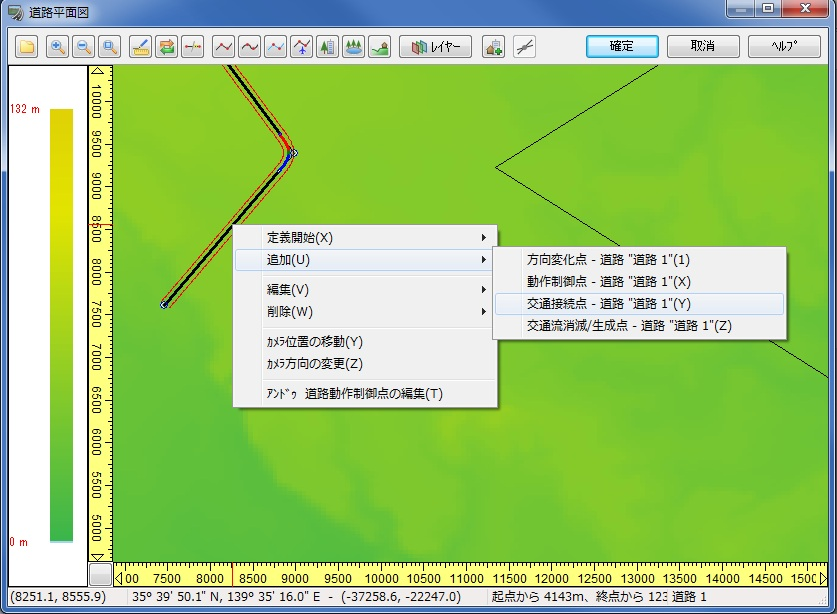The width and height of the screenshot is (837, 614).
Task: Select the blue polyline with red points icon
Action: pyautogui.click(x=275, y=46)
